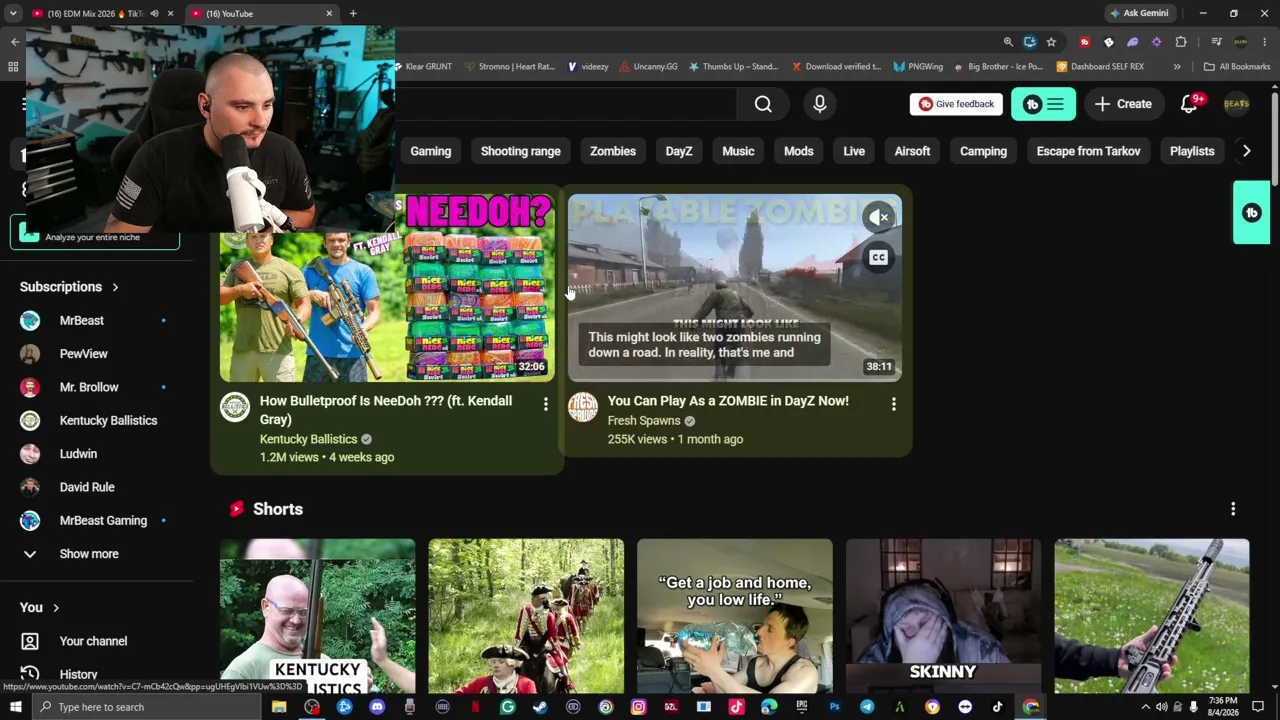Screen dimensions: 1280x720
Task: Play the NeeDoh video thumbnail
Action: coord(387,288)
